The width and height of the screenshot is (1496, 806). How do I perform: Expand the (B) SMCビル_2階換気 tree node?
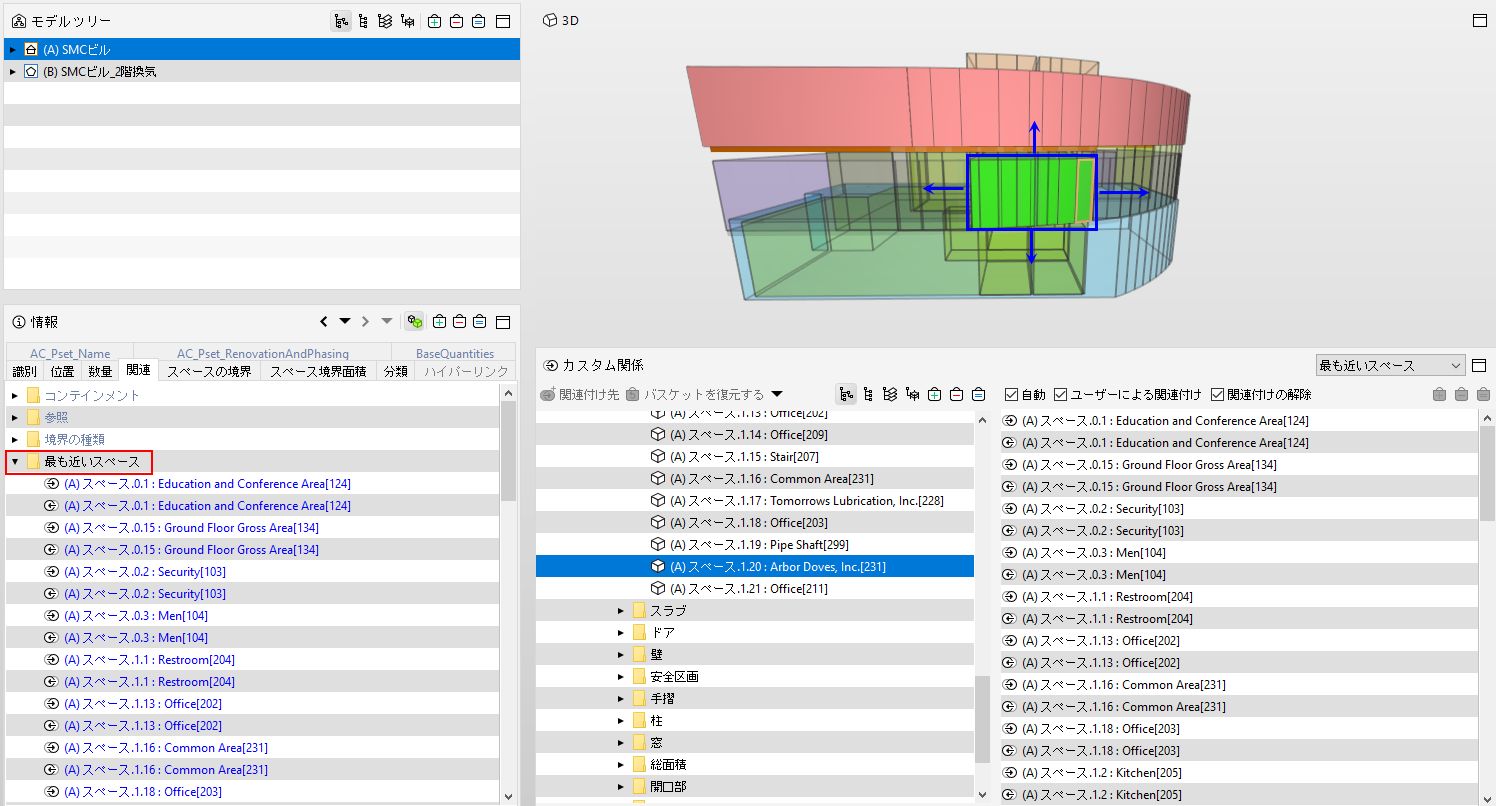click(13, 72)
